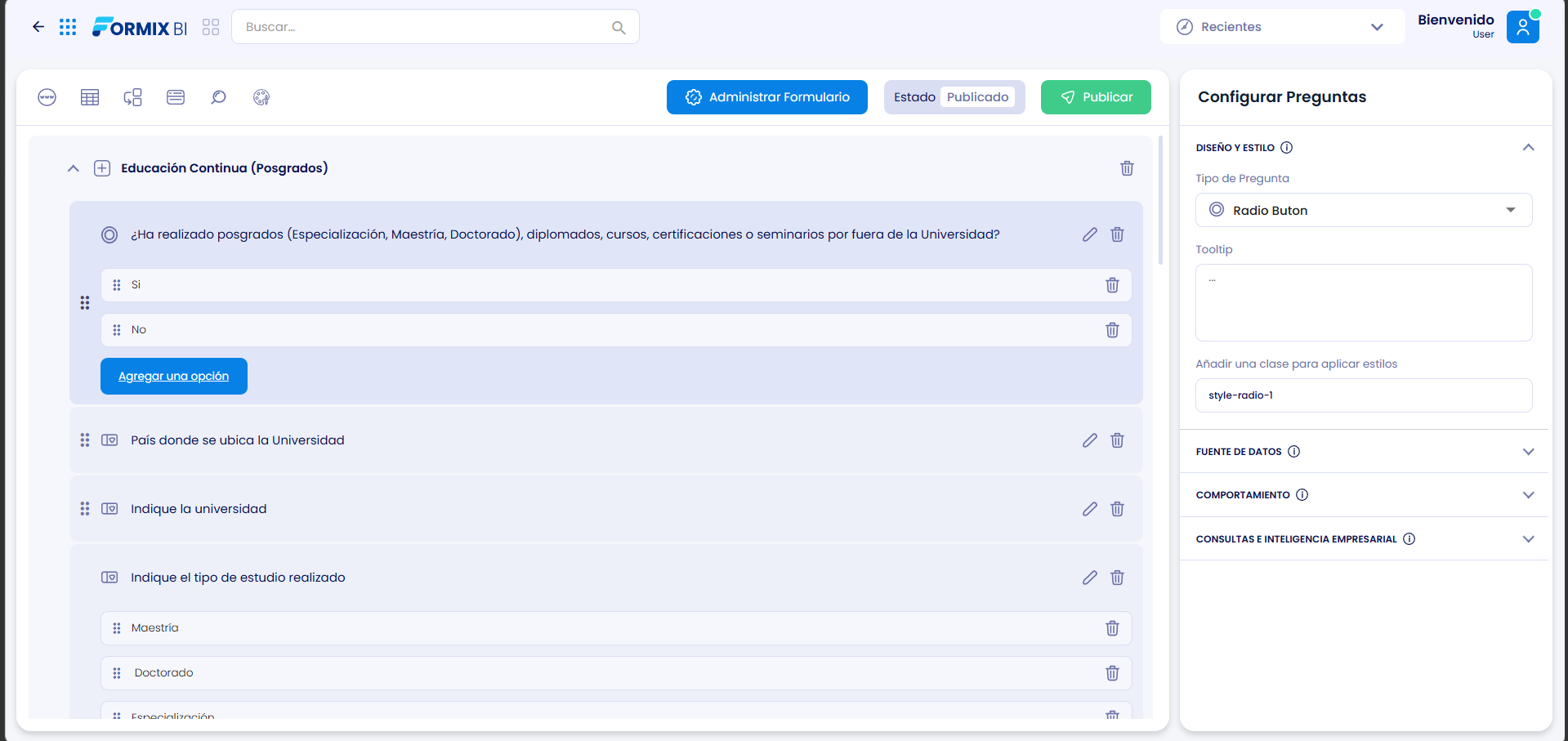Expand the Comportamiento section

click(x=1528, y=495)
